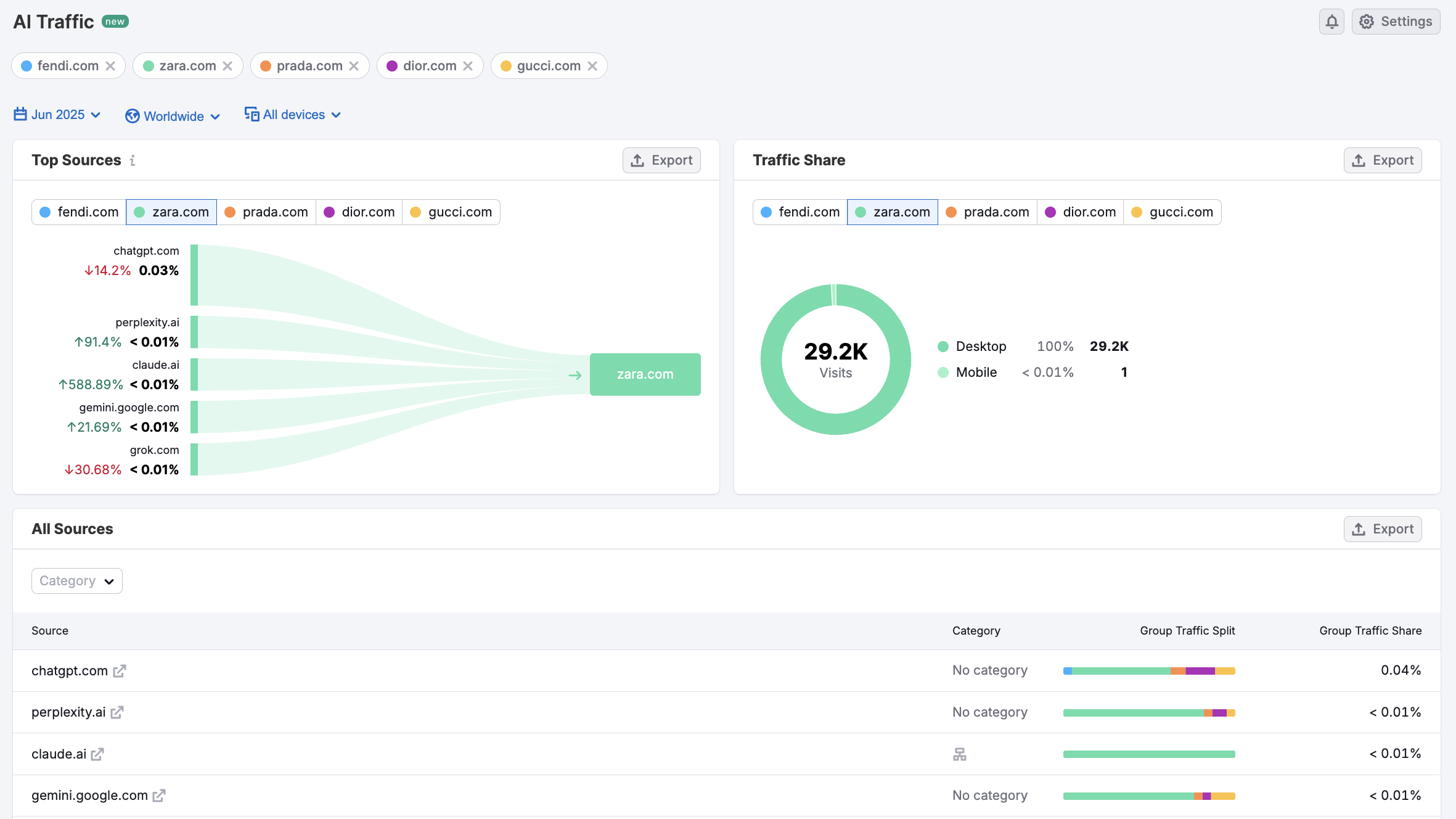The image size is (1456, 819).
Task: Select gucci.com in Traffic Share selector
Action: [1172, 212]
